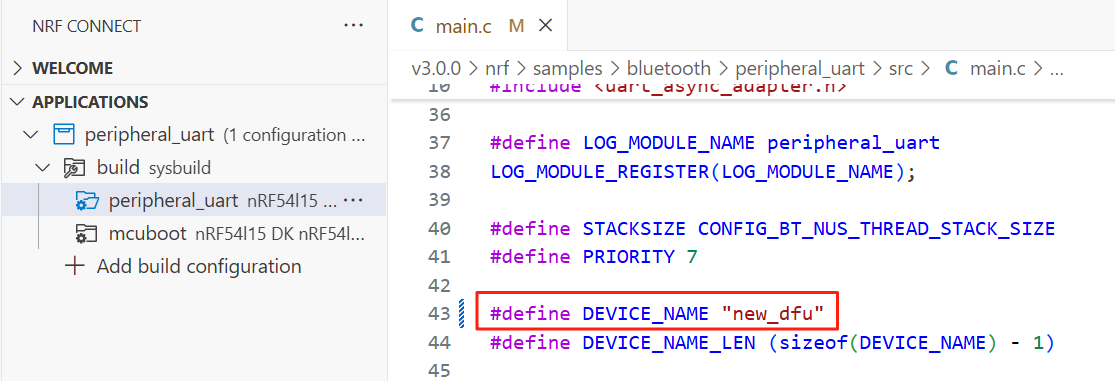Collapse the build sysbuild node
1115x381 pixels.
tap(43, 168)
